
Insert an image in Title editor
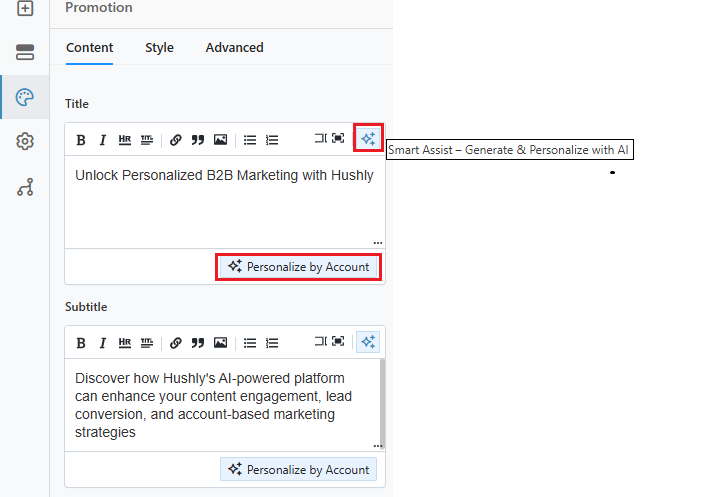point(220,140)
